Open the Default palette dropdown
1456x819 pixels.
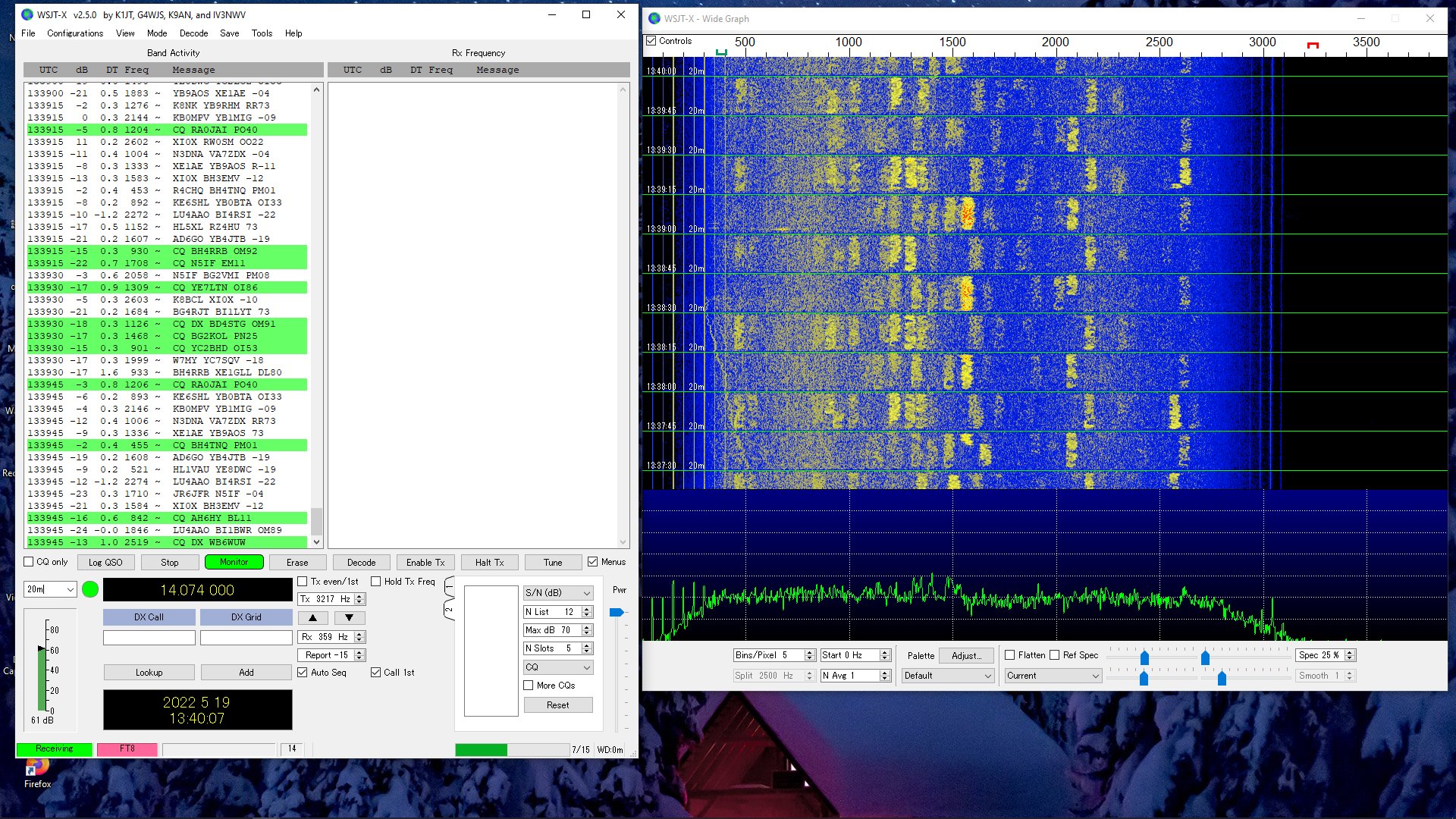pyautogui.click(x=947, y=676)
